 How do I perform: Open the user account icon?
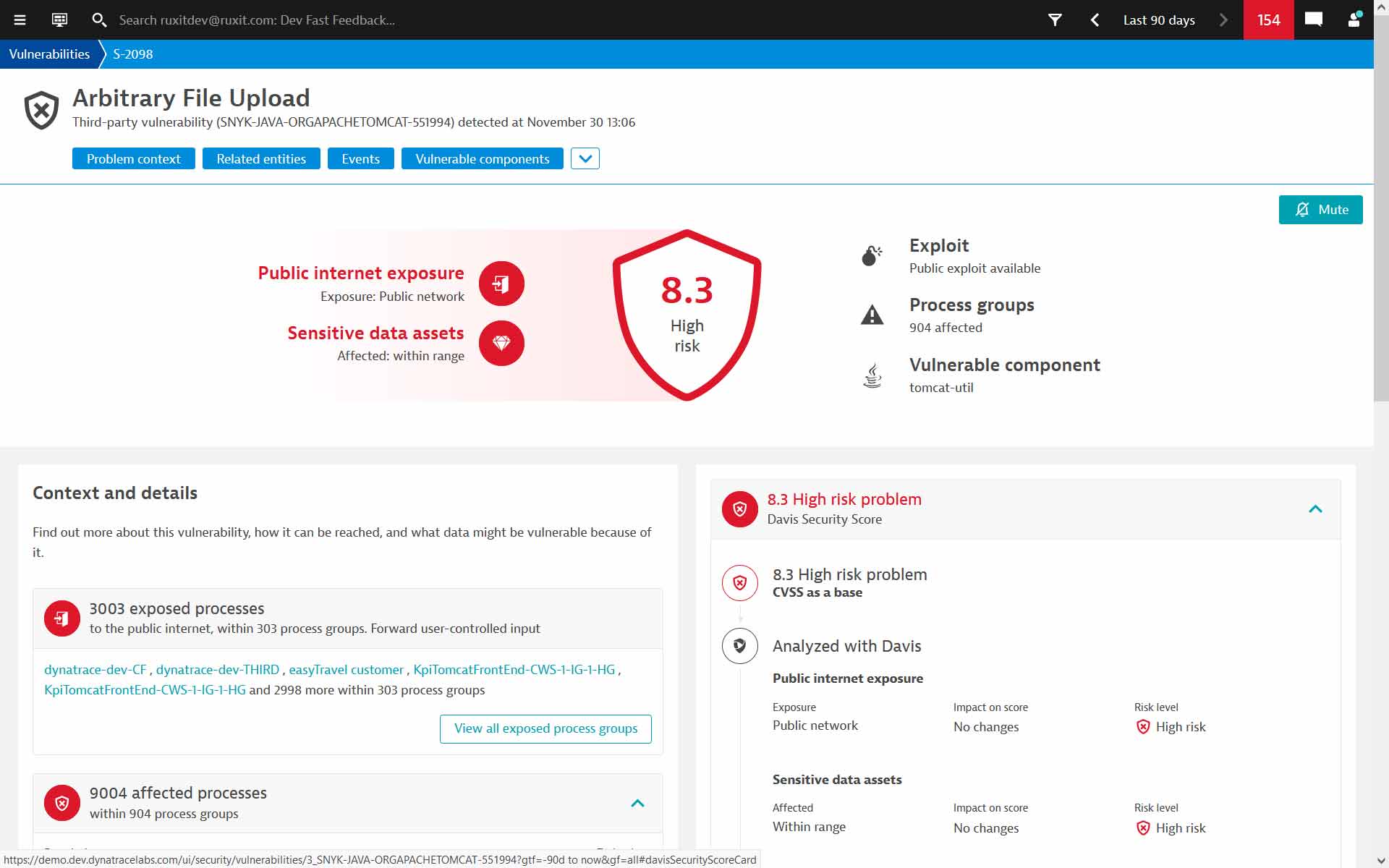coord(1354,20)
